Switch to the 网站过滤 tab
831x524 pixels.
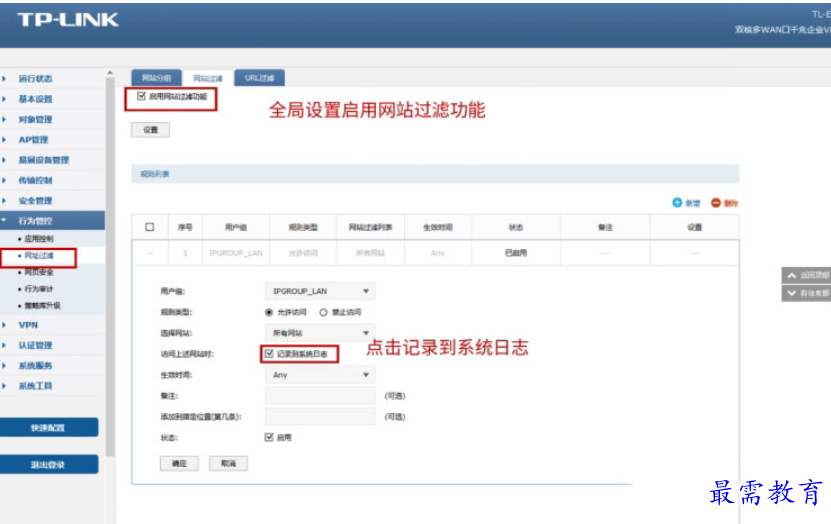coord(208,78)
